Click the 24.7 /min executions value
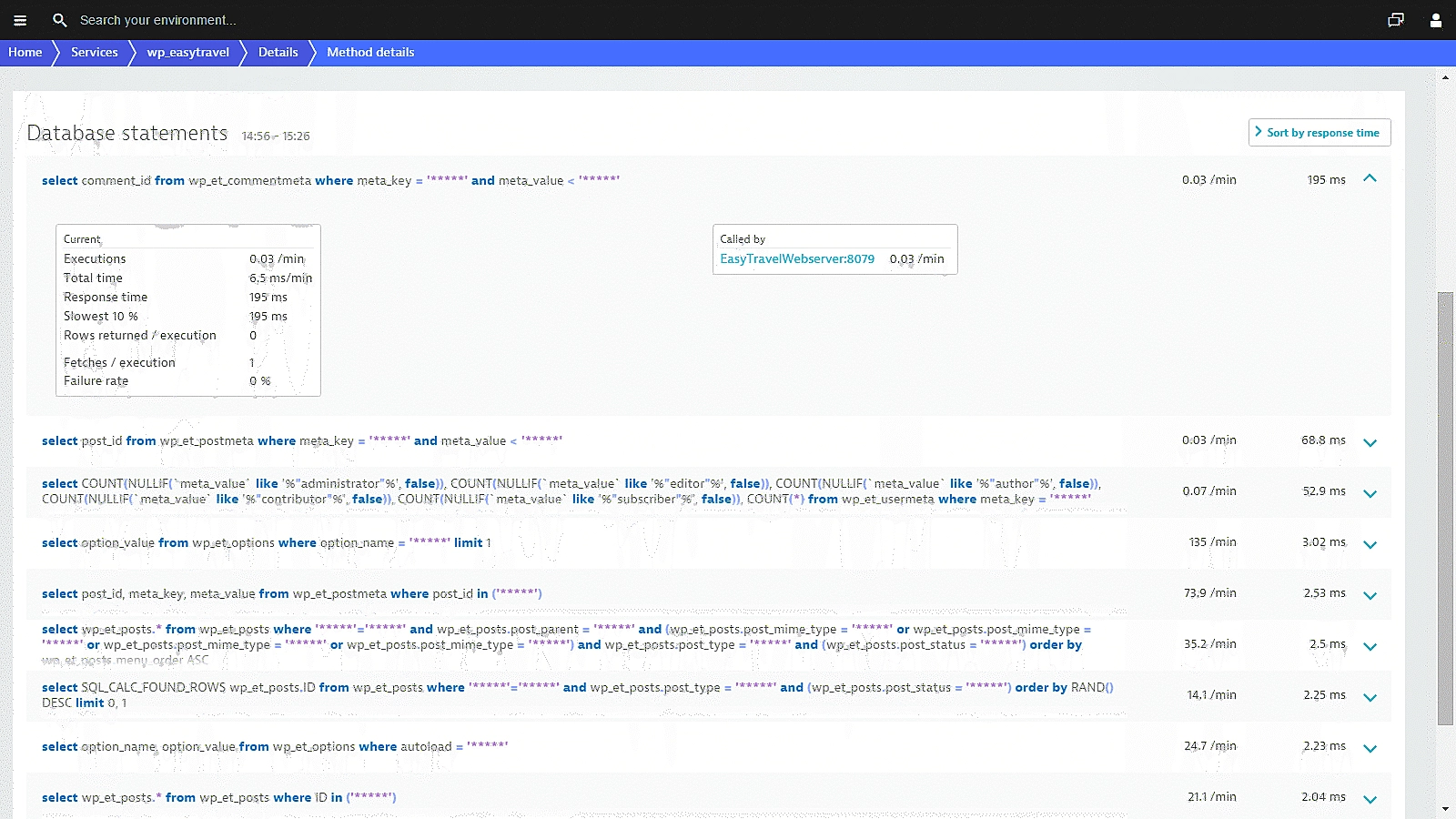The image size is (1456, 819). coord(1210,746)
